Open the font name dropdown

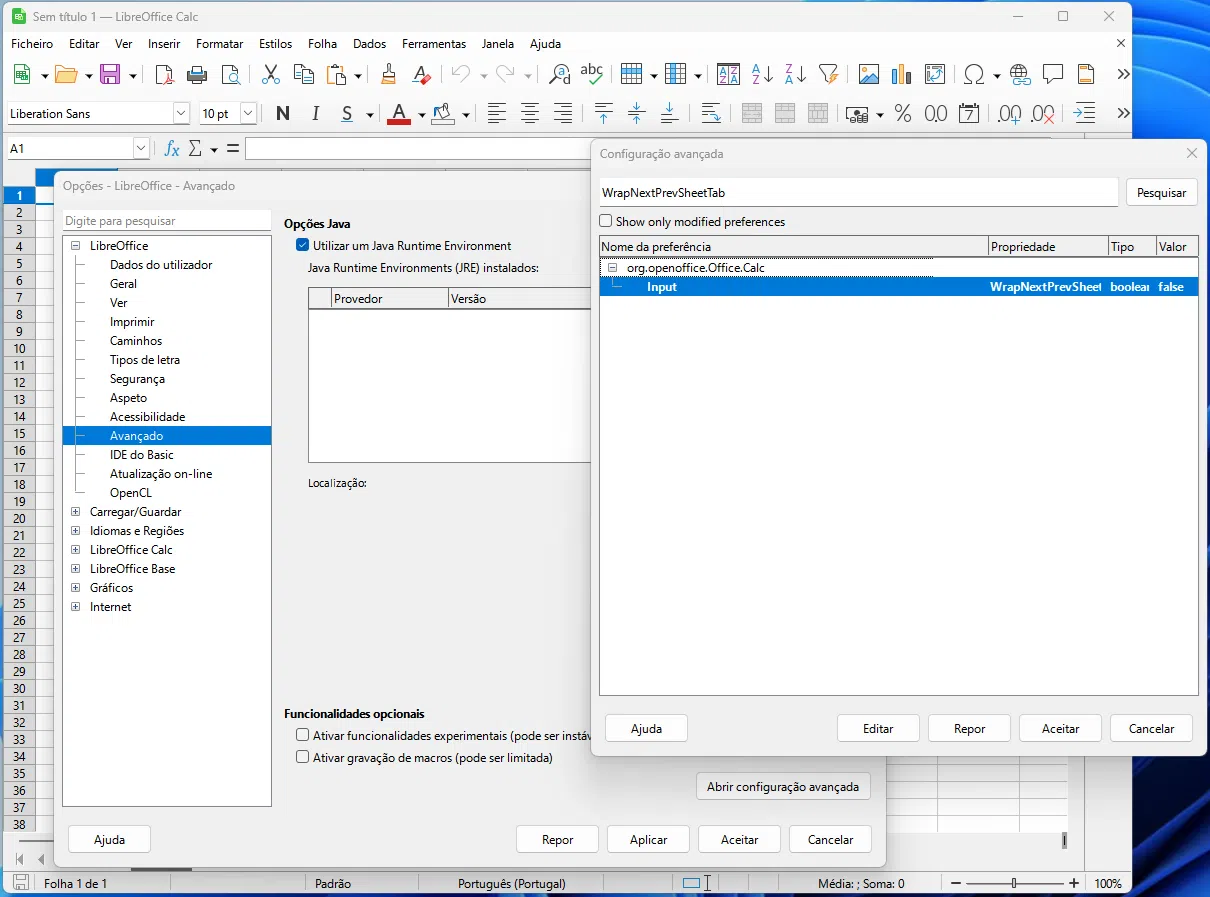(x=181, y=114)
